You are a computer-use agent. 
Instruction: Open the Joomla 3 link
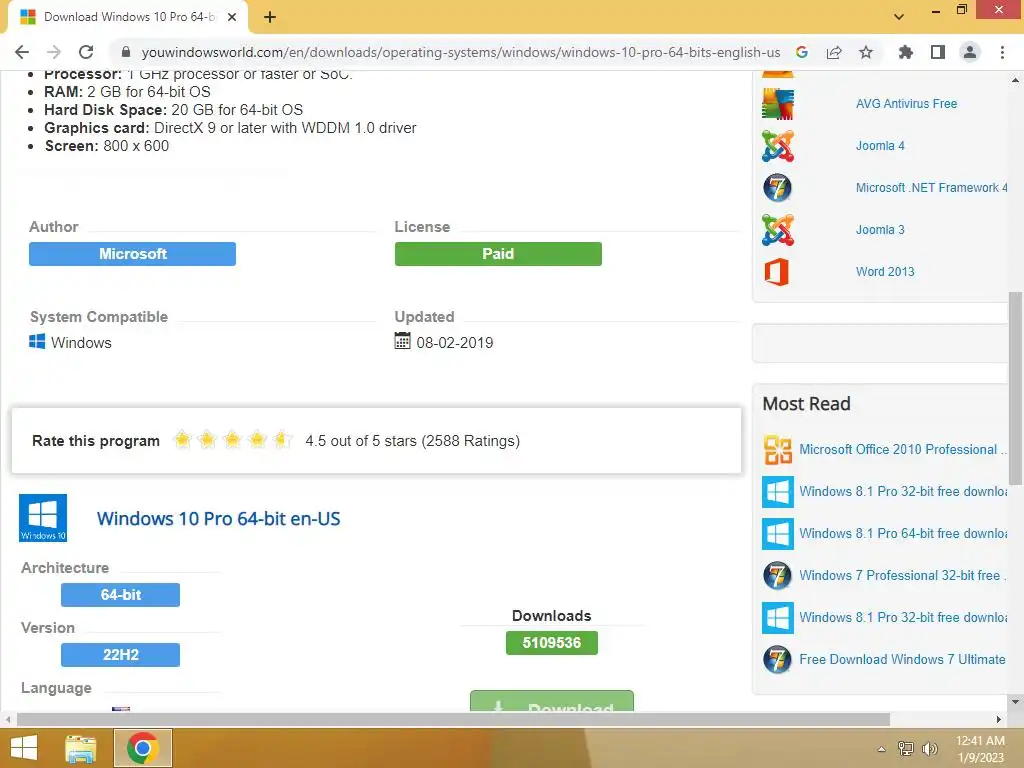point(880,230)
